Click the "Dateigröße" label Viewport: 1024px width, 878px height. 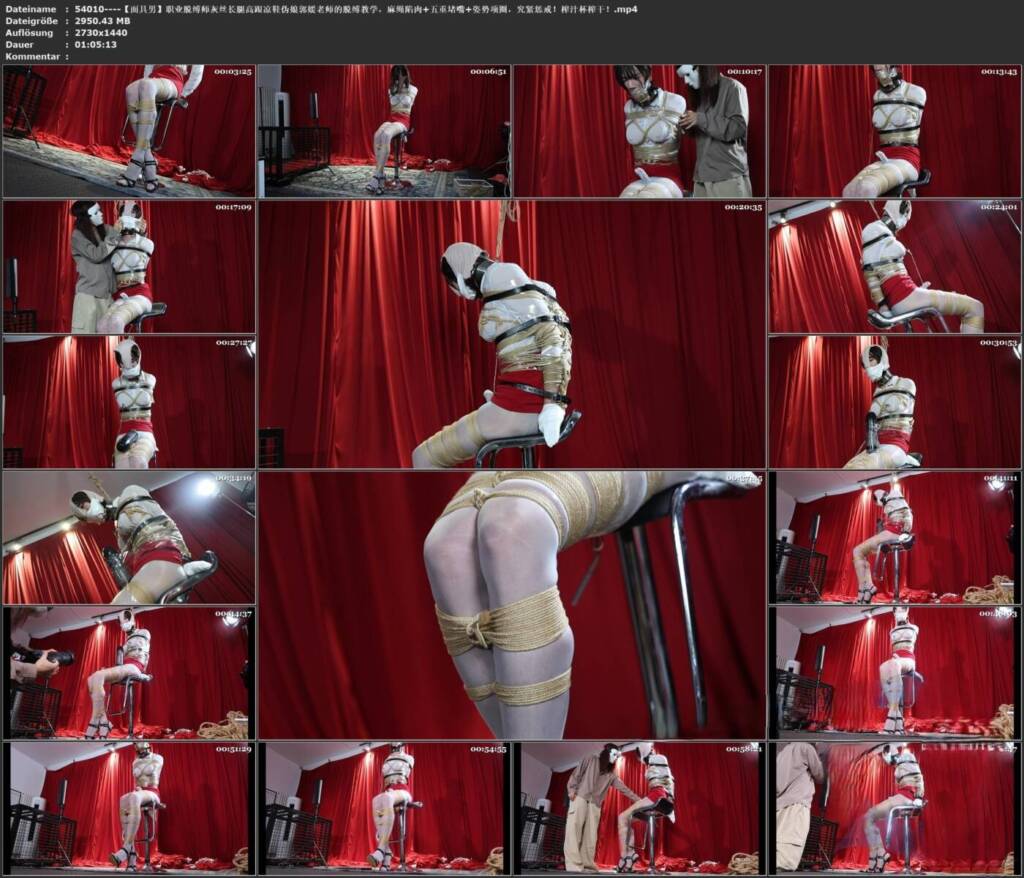coord(31,21)
